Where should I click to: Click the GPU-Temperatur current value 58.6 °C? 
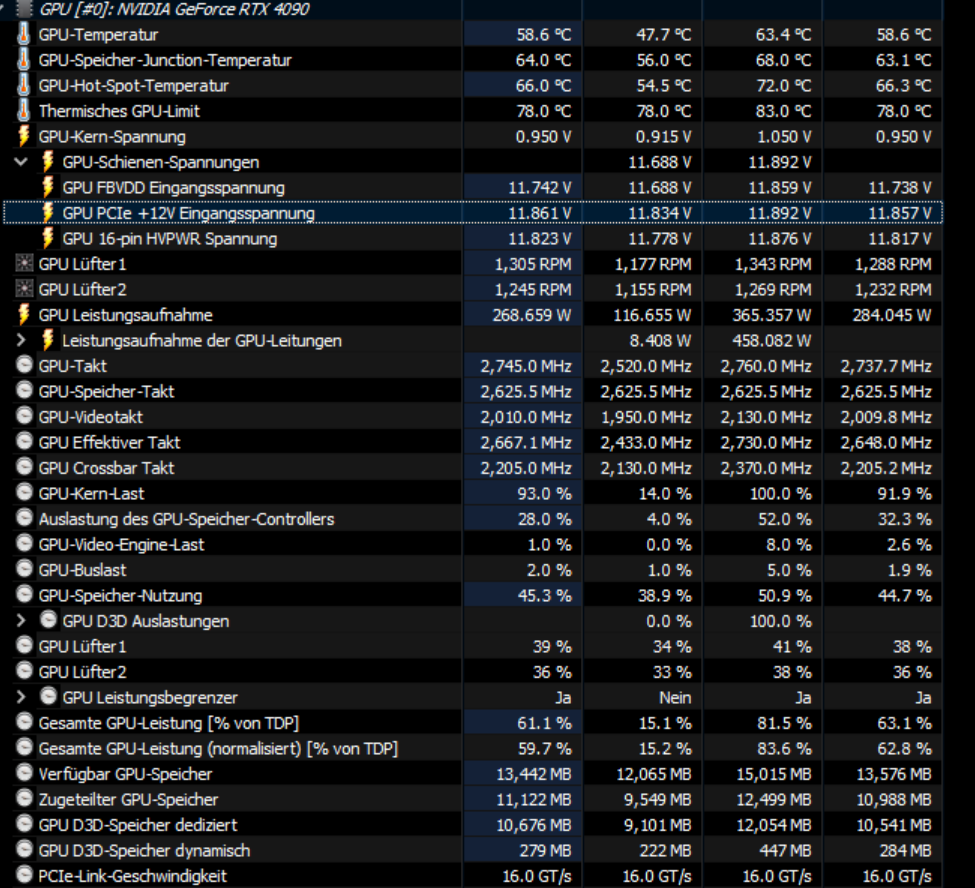[x=543, y=35]
